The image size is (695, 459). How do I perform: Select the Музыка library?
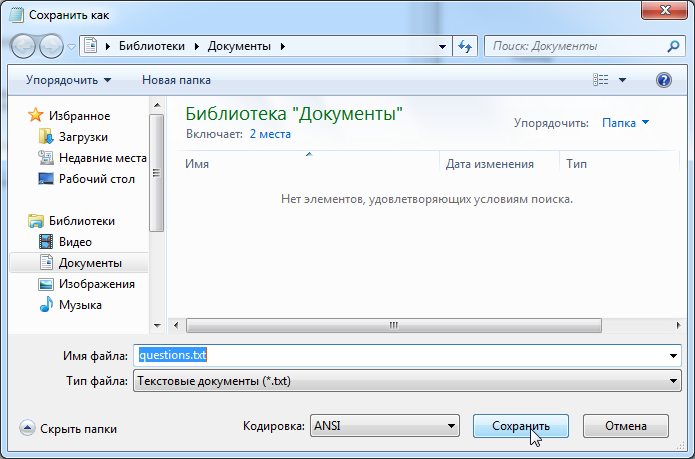click(79, 305)
